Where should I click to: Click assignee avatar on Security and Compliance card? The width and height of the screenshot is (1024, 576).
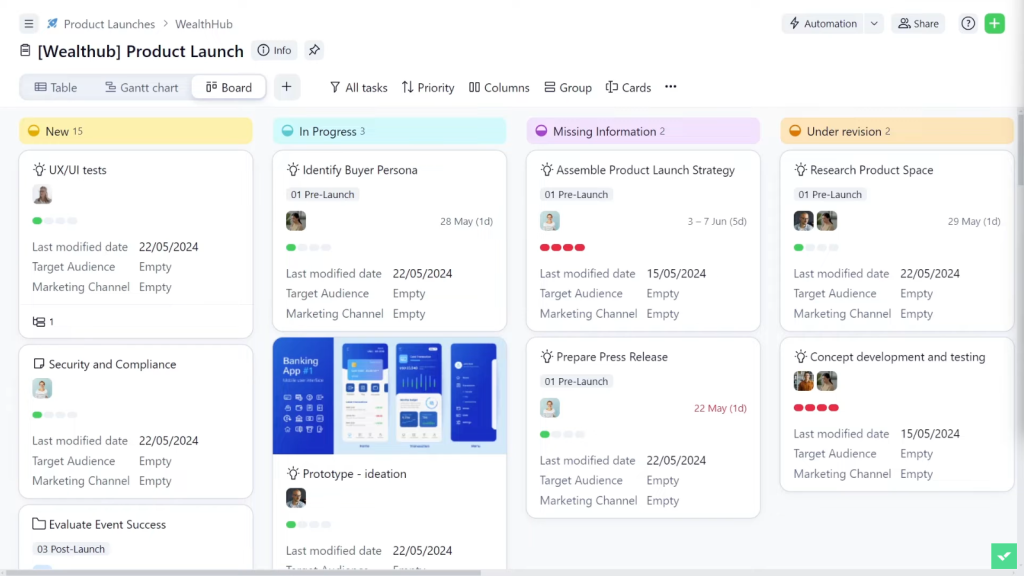pyautogui.click(x=42, y=389)
